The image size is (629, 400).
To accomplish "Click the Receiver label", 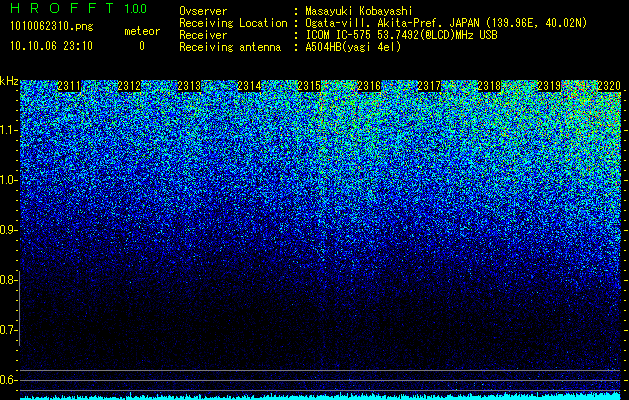I will pos(203,35).
